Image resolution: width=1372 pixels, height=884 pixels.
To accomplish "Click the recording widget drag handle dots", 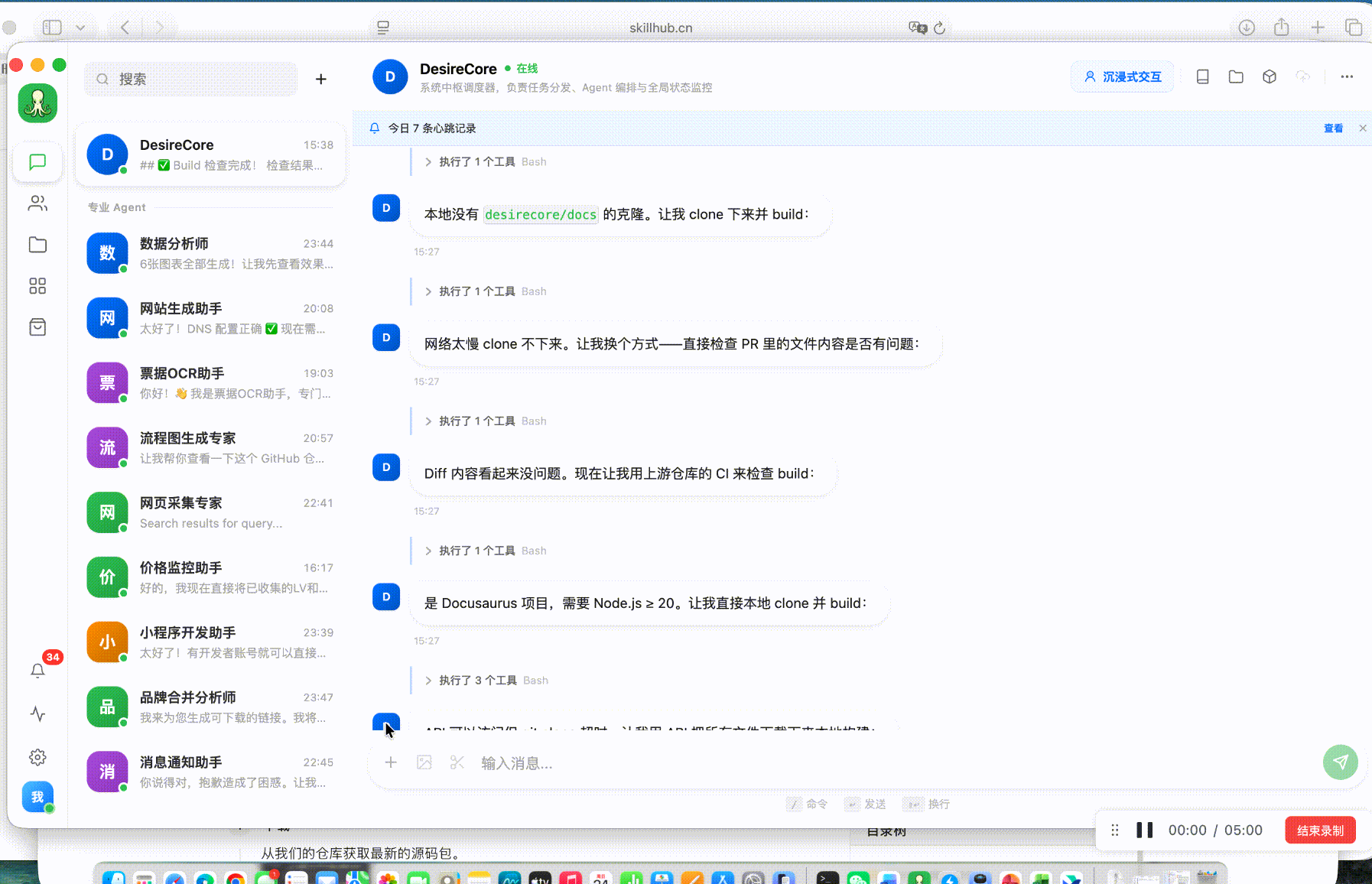I will tap(1115, 830).
